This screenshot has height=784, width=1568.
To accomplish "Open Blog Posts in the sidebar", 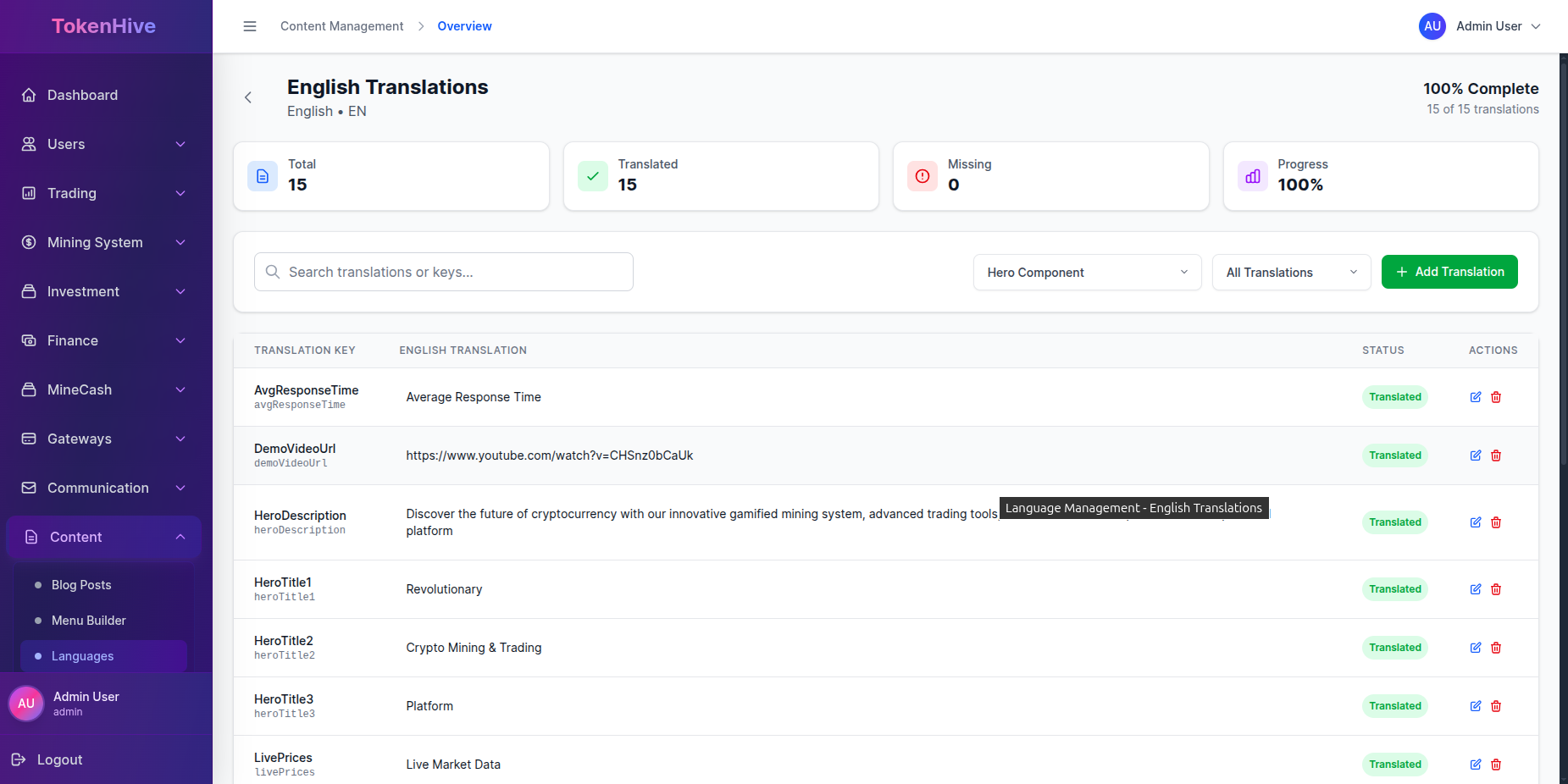I will (81, 585).
